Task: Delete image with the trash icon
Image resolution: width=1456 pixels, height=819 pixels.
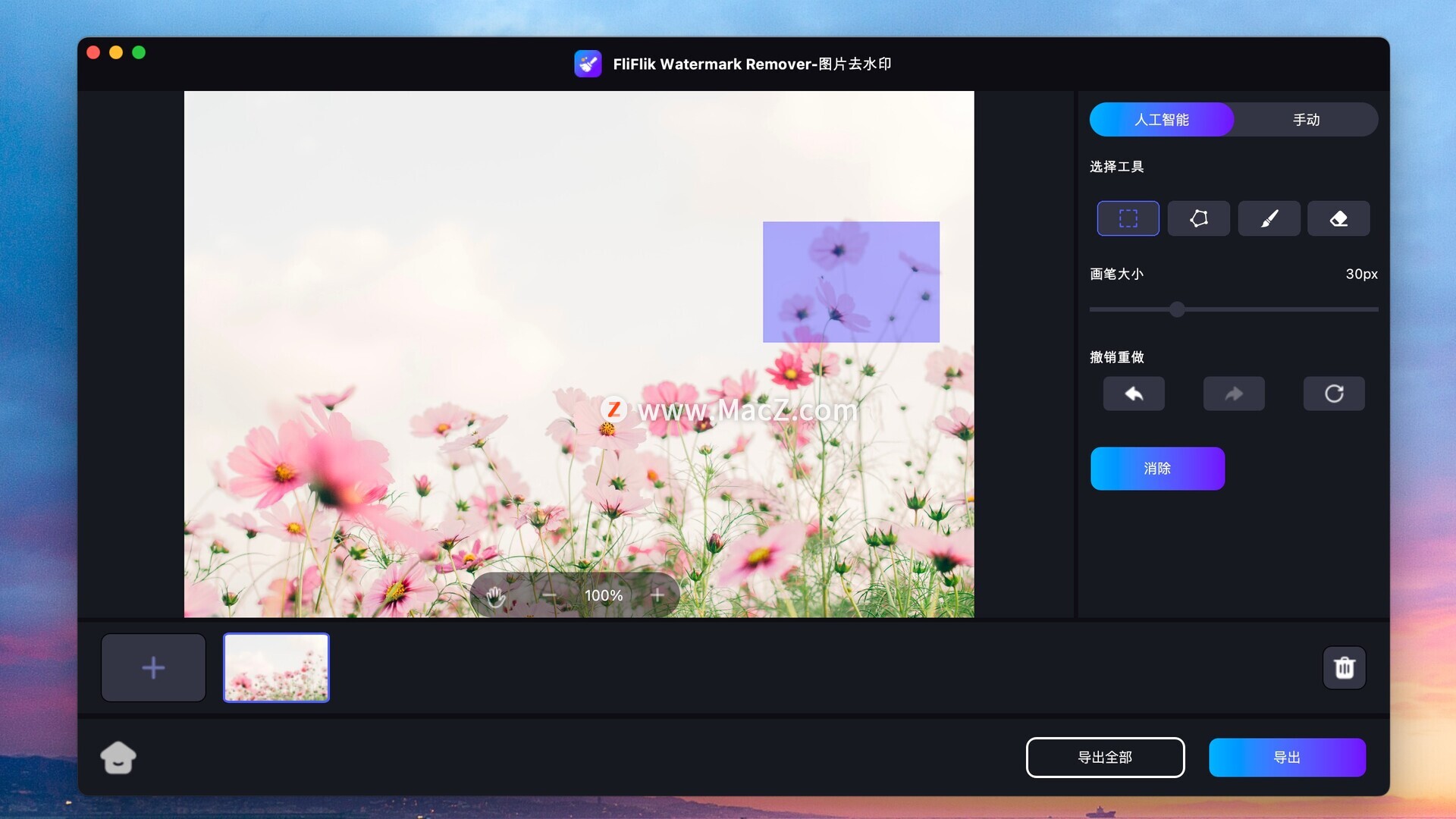Action: point(1345,667)
